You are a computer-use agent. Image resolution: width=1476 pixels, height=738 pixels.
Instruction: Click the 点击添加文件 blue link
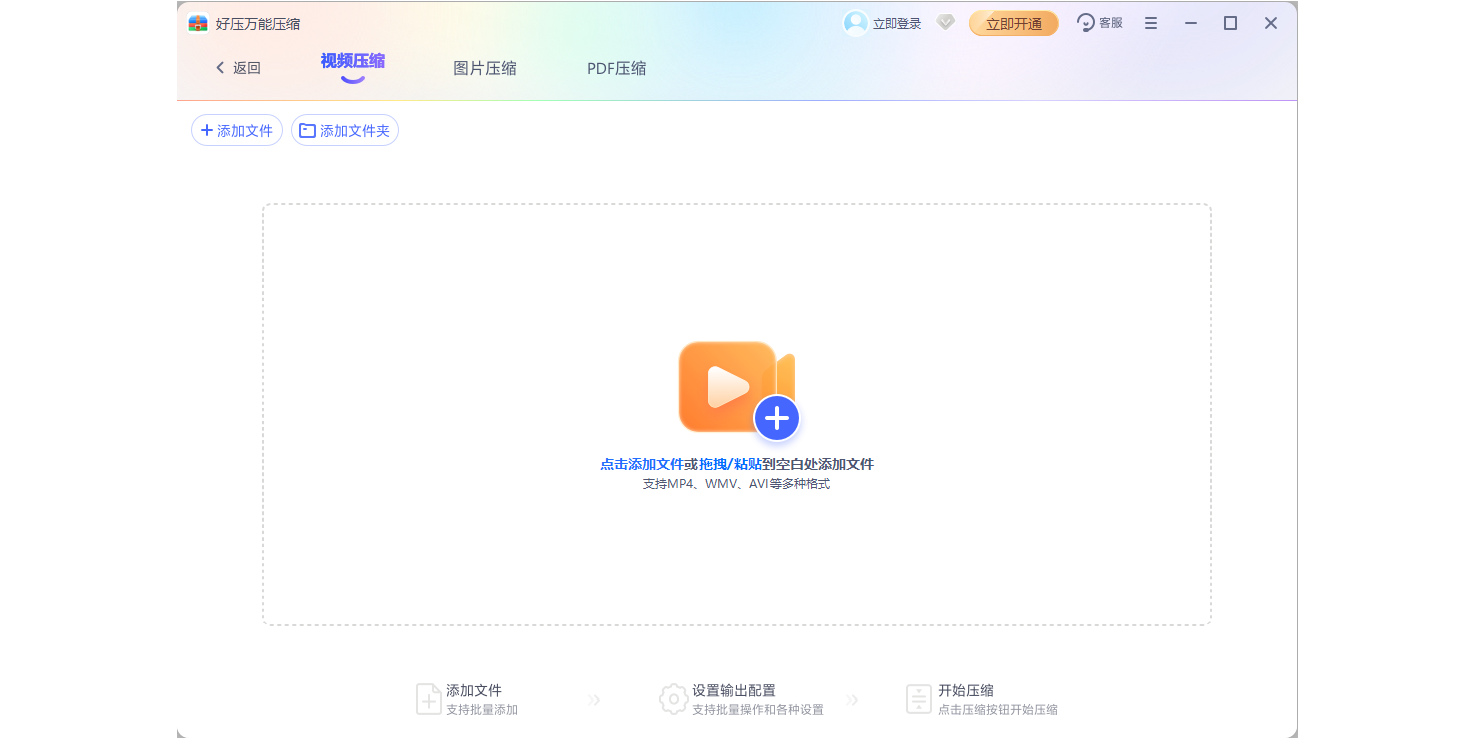641,464
